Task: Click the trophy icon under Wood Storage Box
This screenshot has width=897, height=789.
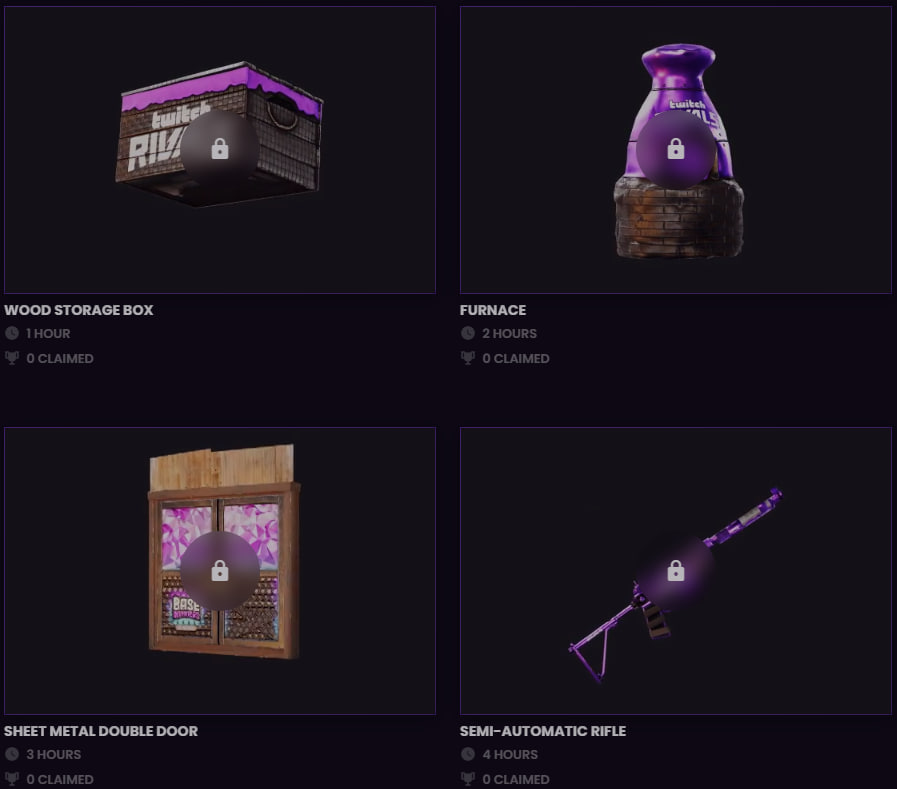Action: pos(11,358)
